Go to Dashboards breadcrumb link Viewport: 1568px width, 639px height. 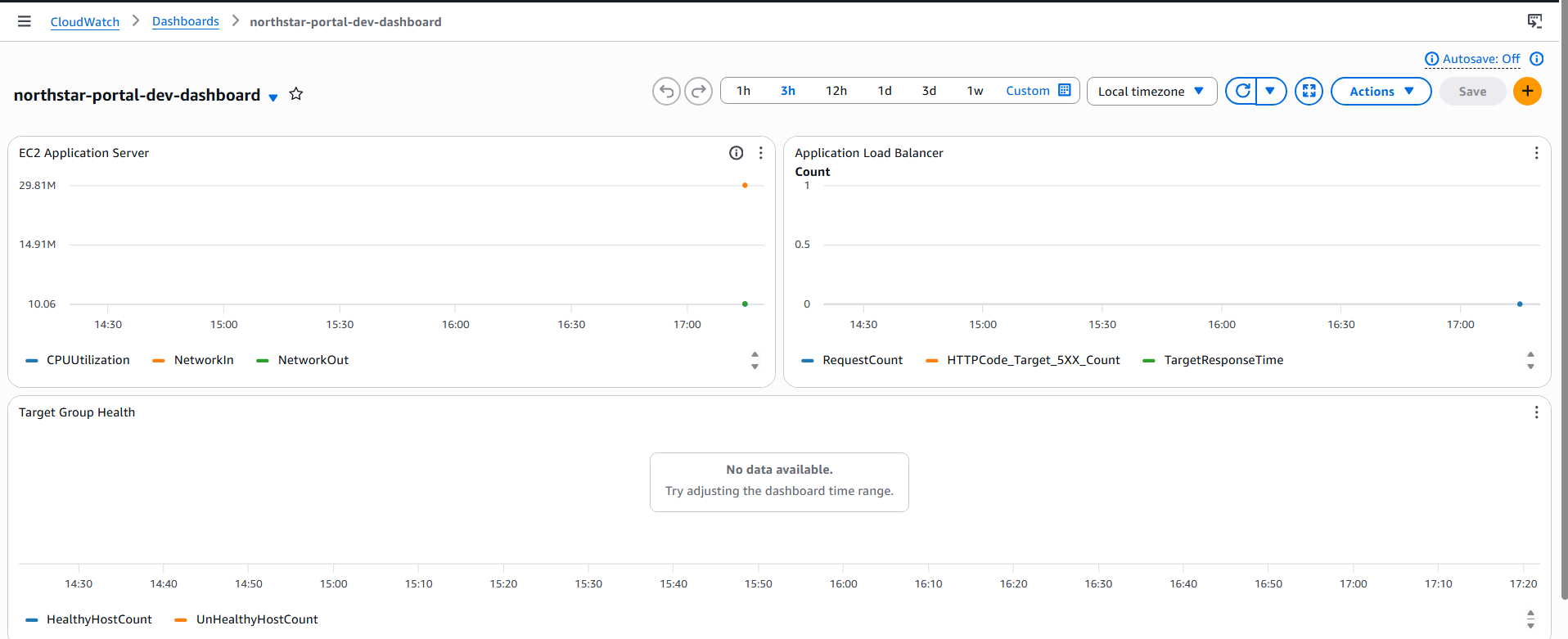186,21
